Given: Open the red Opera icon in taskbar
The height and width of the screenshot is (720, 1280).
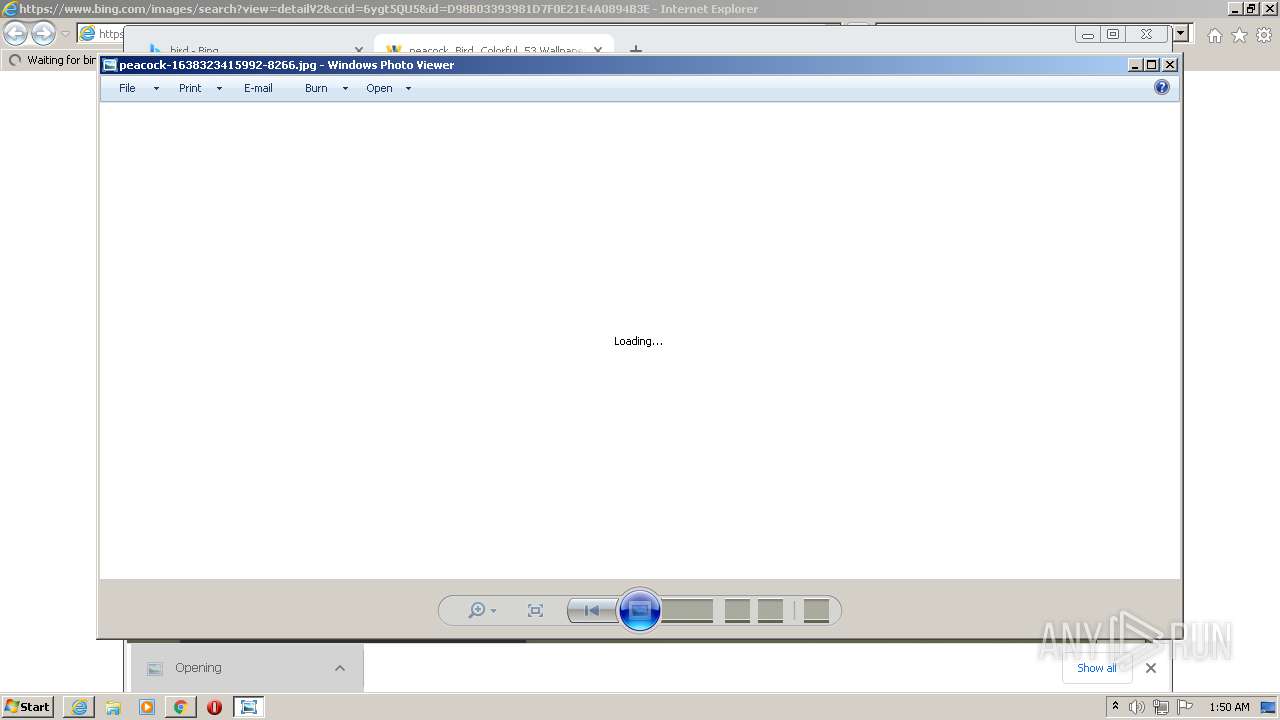Looking at the screenshot, I should pyautogui.click(x=214, y=707).
